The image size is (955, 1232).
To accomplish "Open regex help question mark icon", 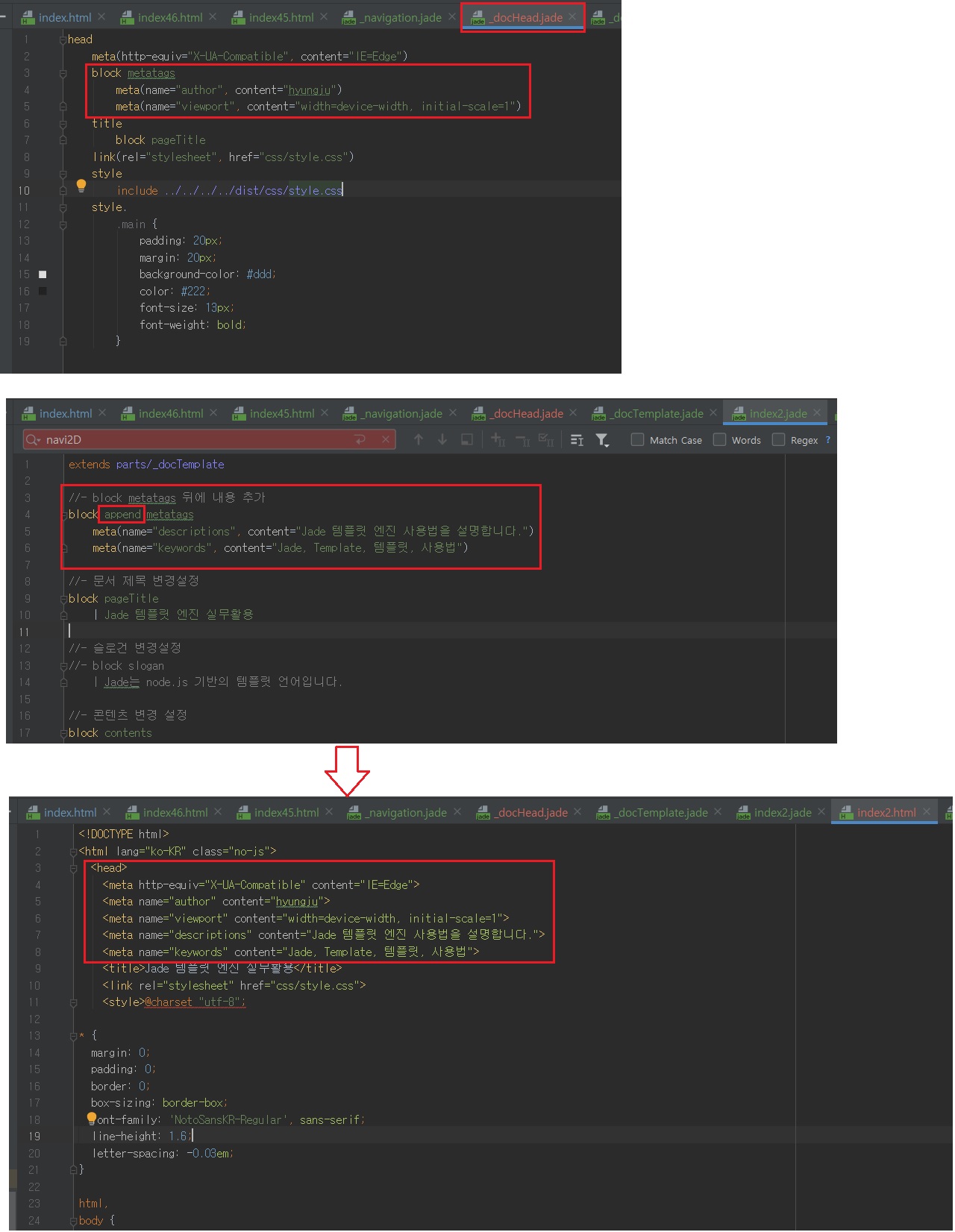I will [x=827, y=440].
